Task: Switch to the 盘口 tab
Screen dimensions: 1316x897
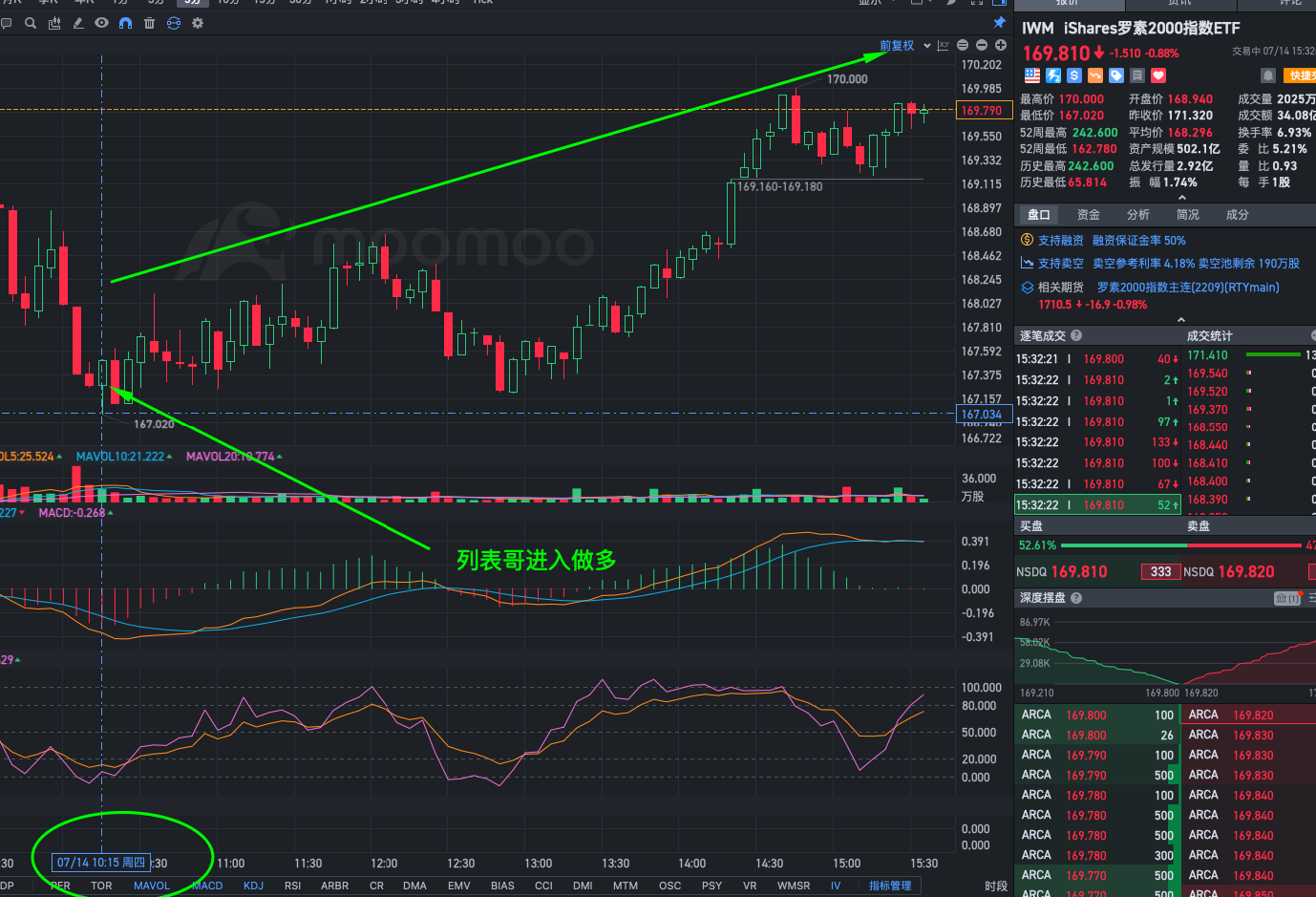Action: point(1039,215)
